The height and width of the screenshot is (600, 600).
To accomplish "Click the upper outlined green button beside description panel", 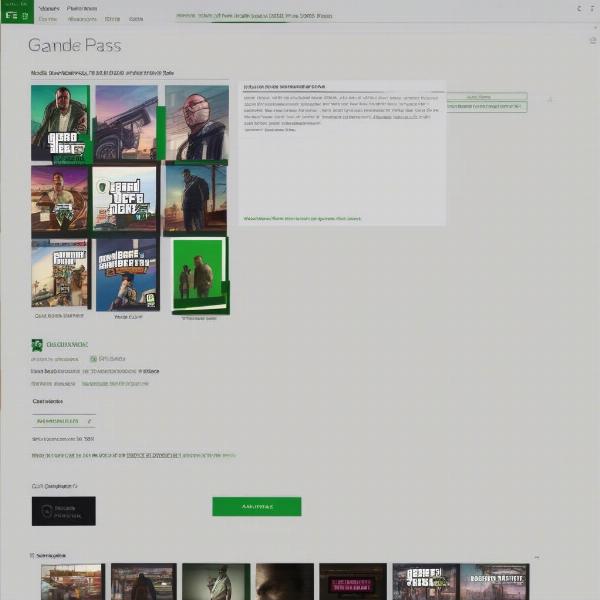I will tap(487, 97).
